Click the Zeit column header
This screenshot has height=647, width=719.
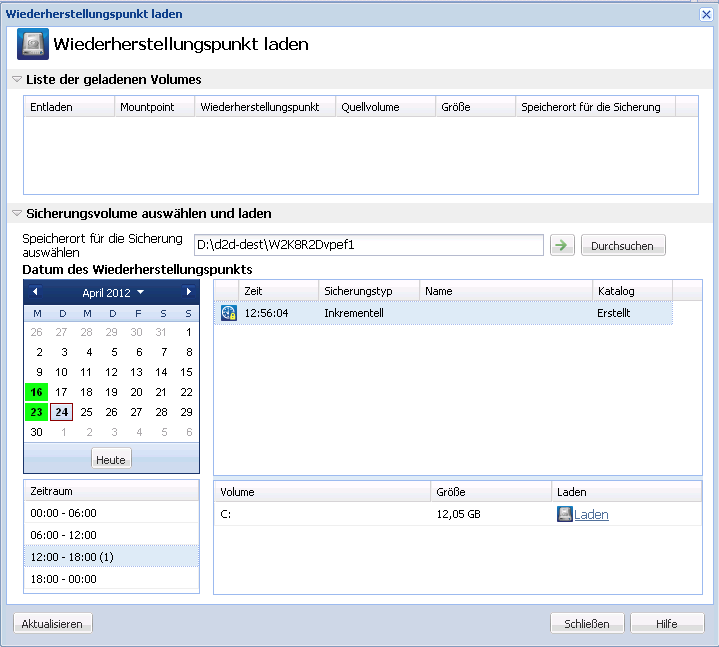click(279, 291)
